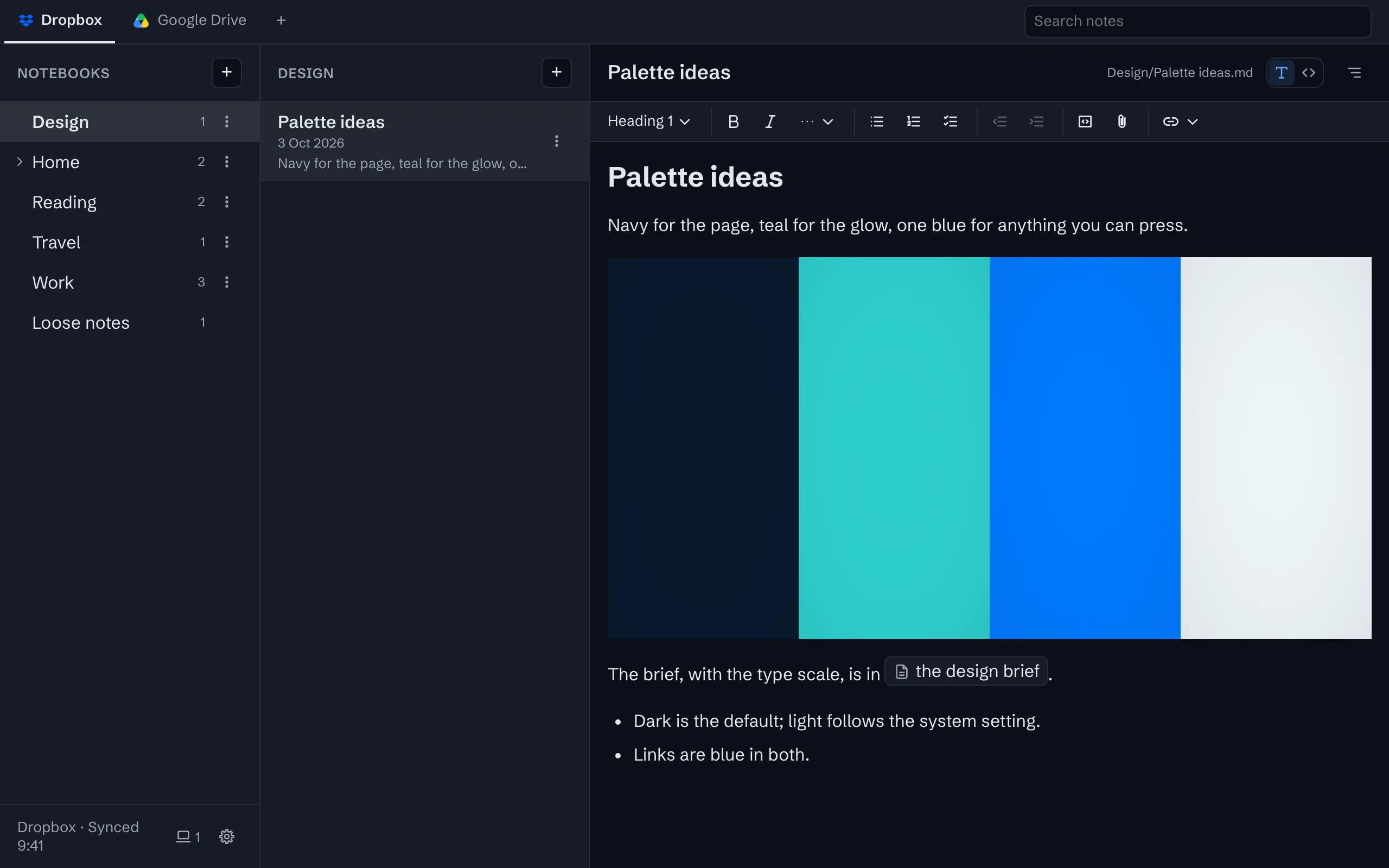Open the Heading 1 style dropdown

click(648, 122)
